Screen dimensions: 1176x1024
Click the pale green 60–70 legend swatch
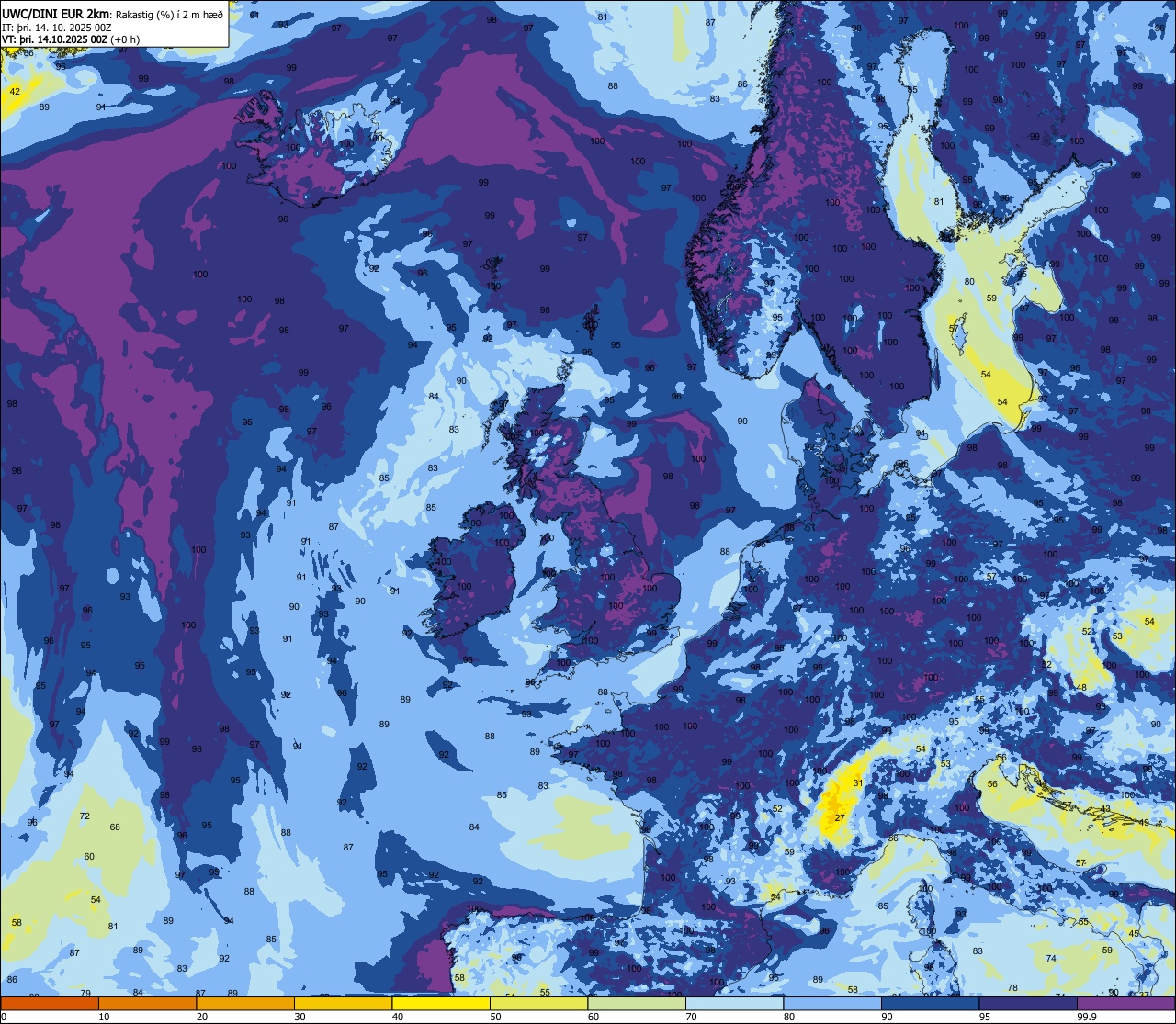(637, 1003)
